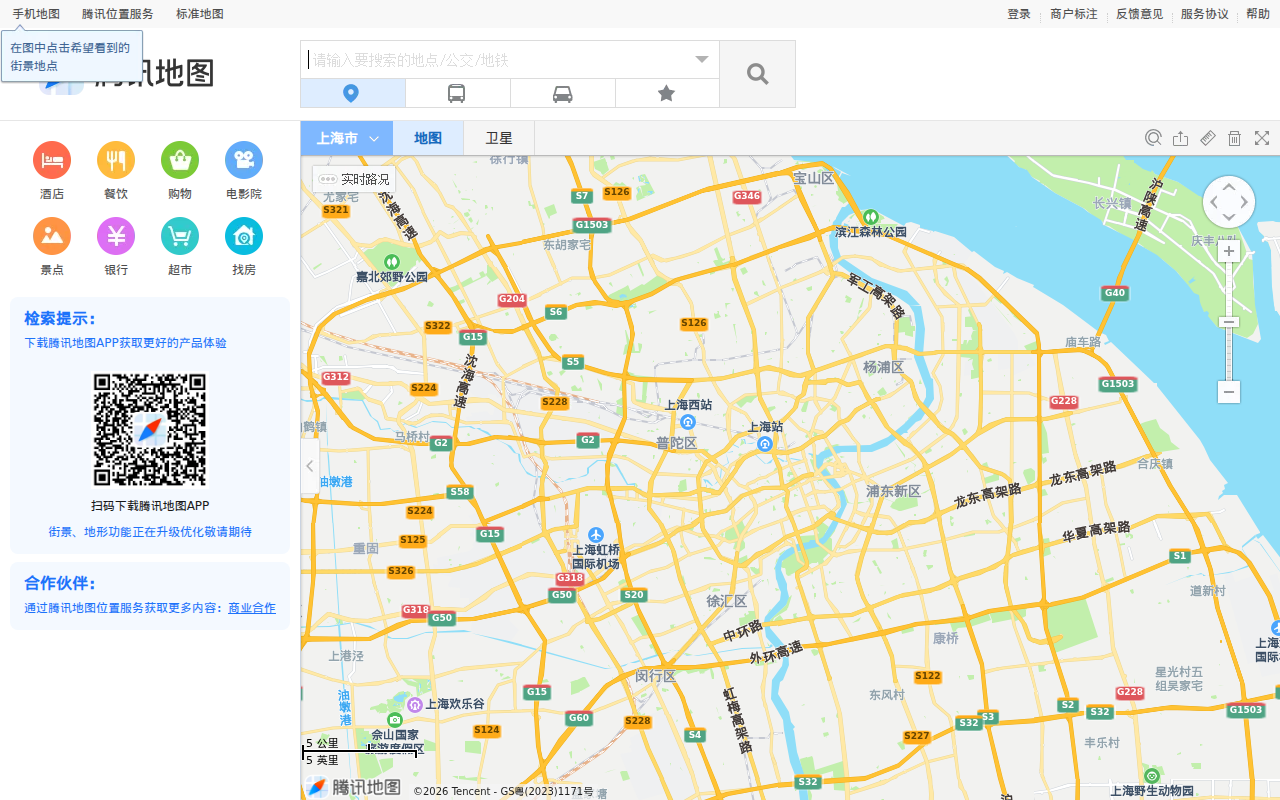The width and height of the screenshot is (1280, 800).
Task: Open the search suggestions dropdown arrow
Action: click(x=700, y=59)
